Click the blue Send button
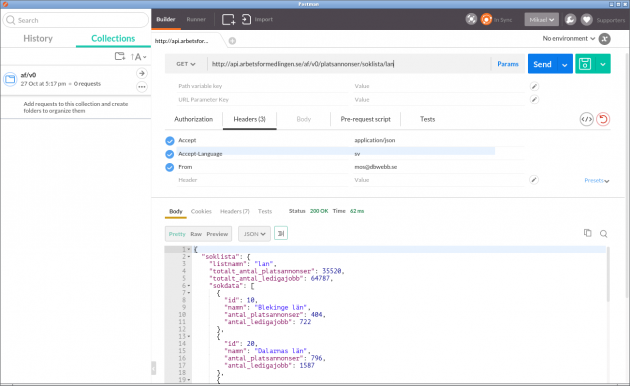The image size is (630, 386). tap(542, 64)
